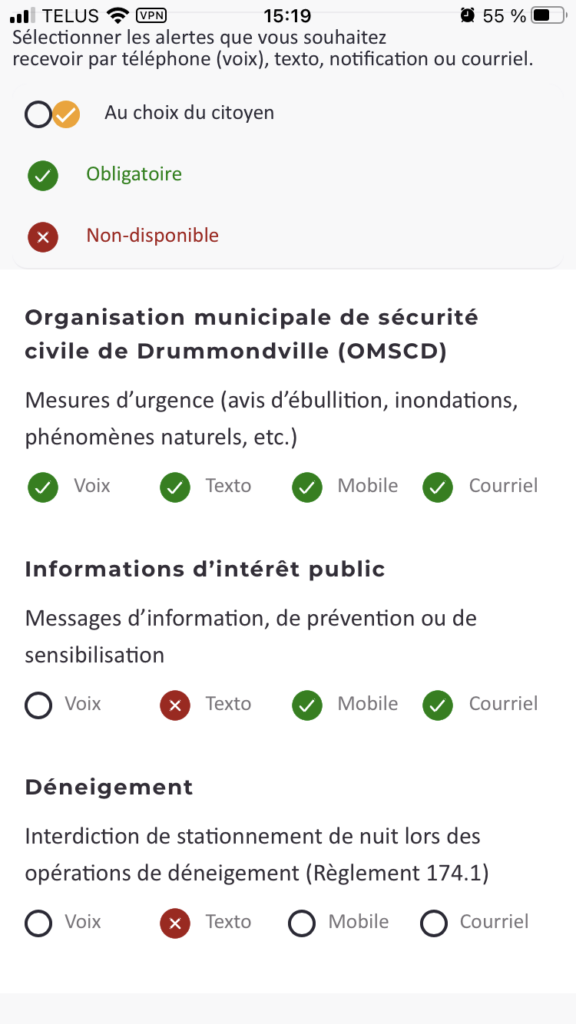Tap the VPN indicator in status bar

(151, 15)
